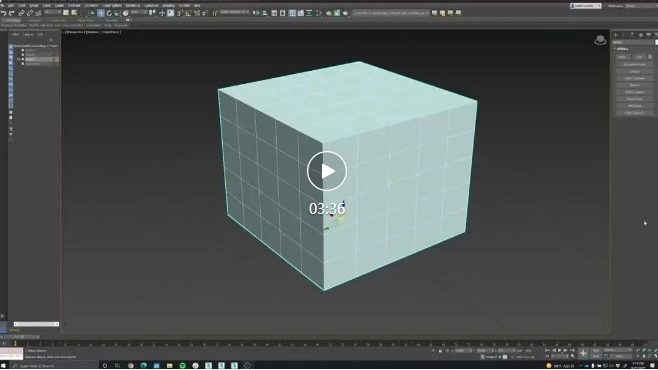Open the reference coordinate system dropdown
Image resolution: width=658 pixels, height=370 pixels.
[138, 13]
